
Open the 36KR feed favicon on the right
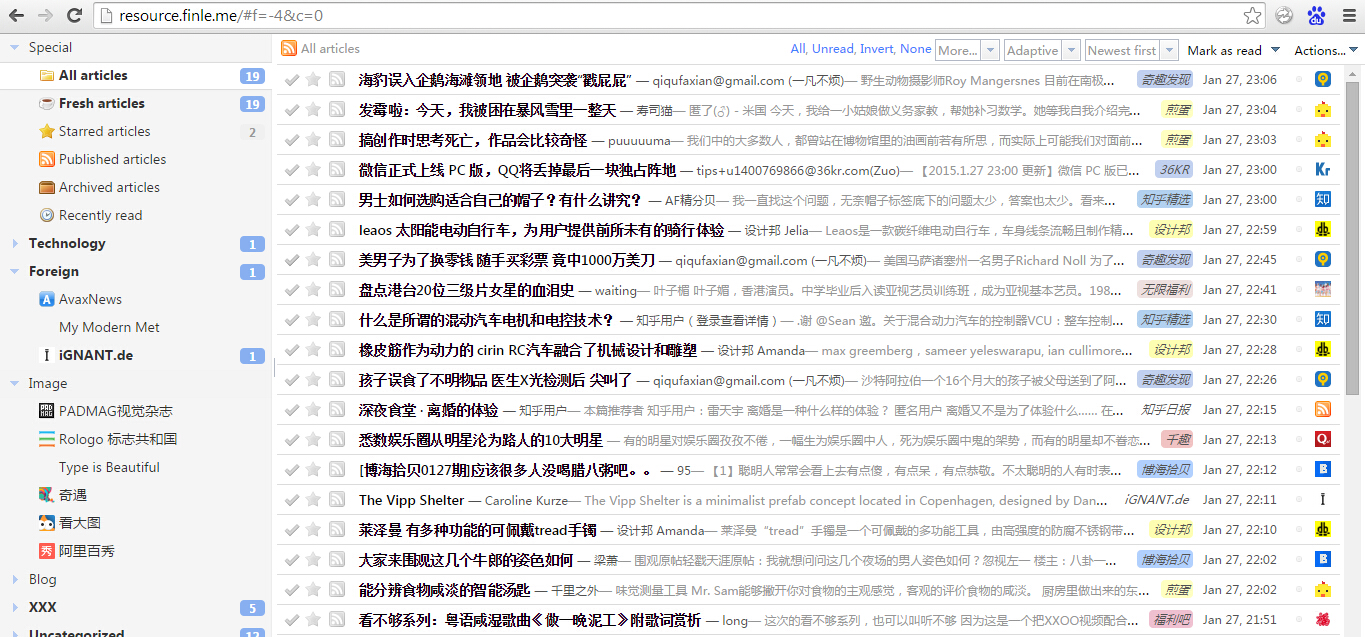pos(1322,170)
